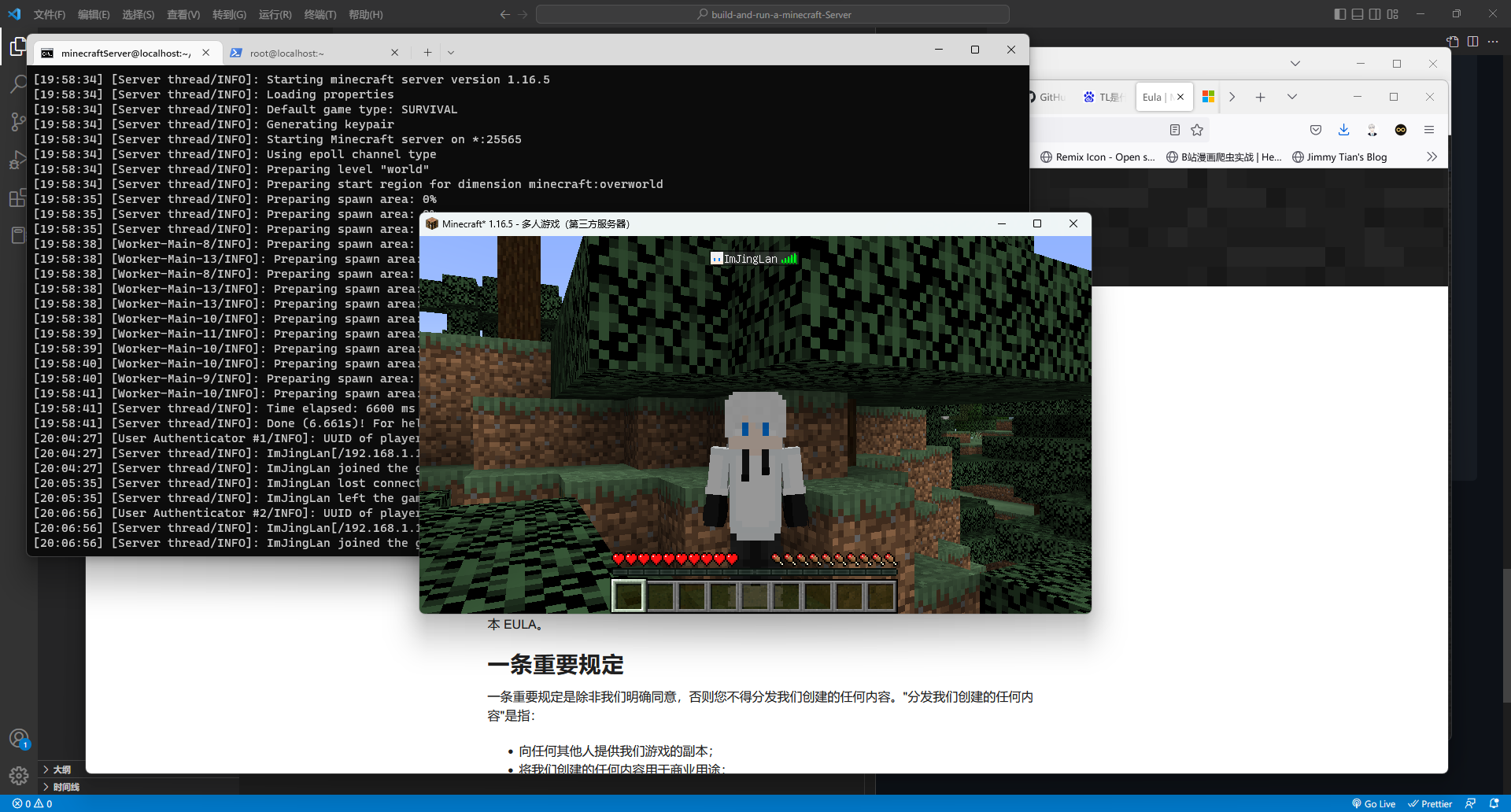Open editor more actions ellipsis
Image resolution: width=1511 pixels, height=812 pixels.
pyautogui.click(x=1493, y=42)
